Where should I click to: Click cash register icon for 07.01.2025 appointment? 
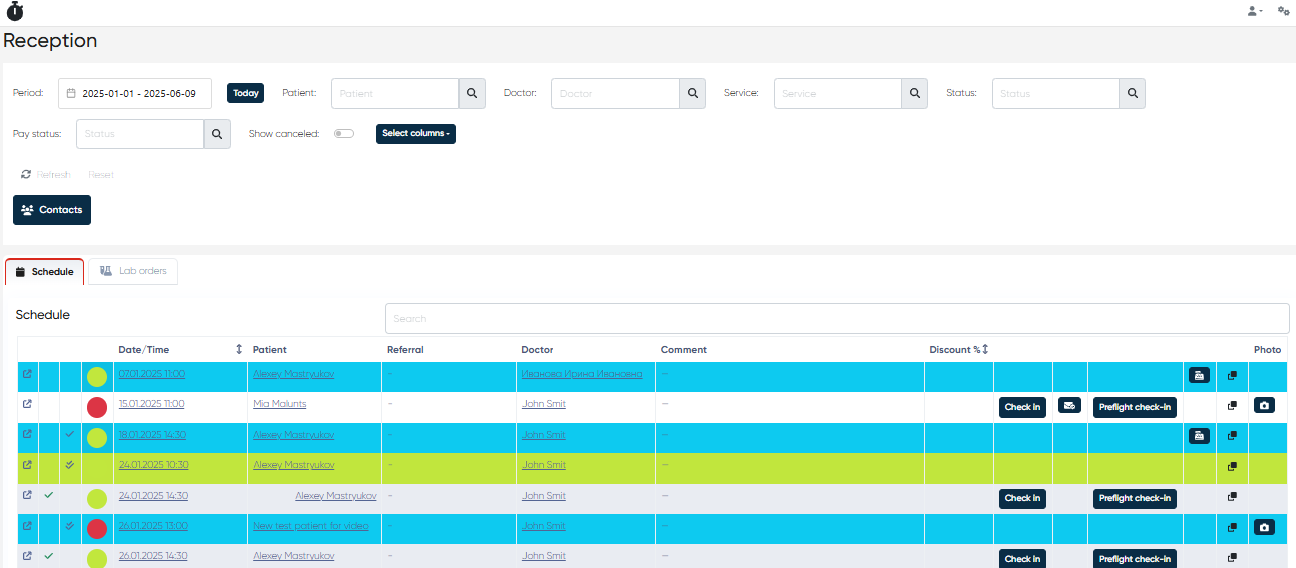pos(1199,376)
